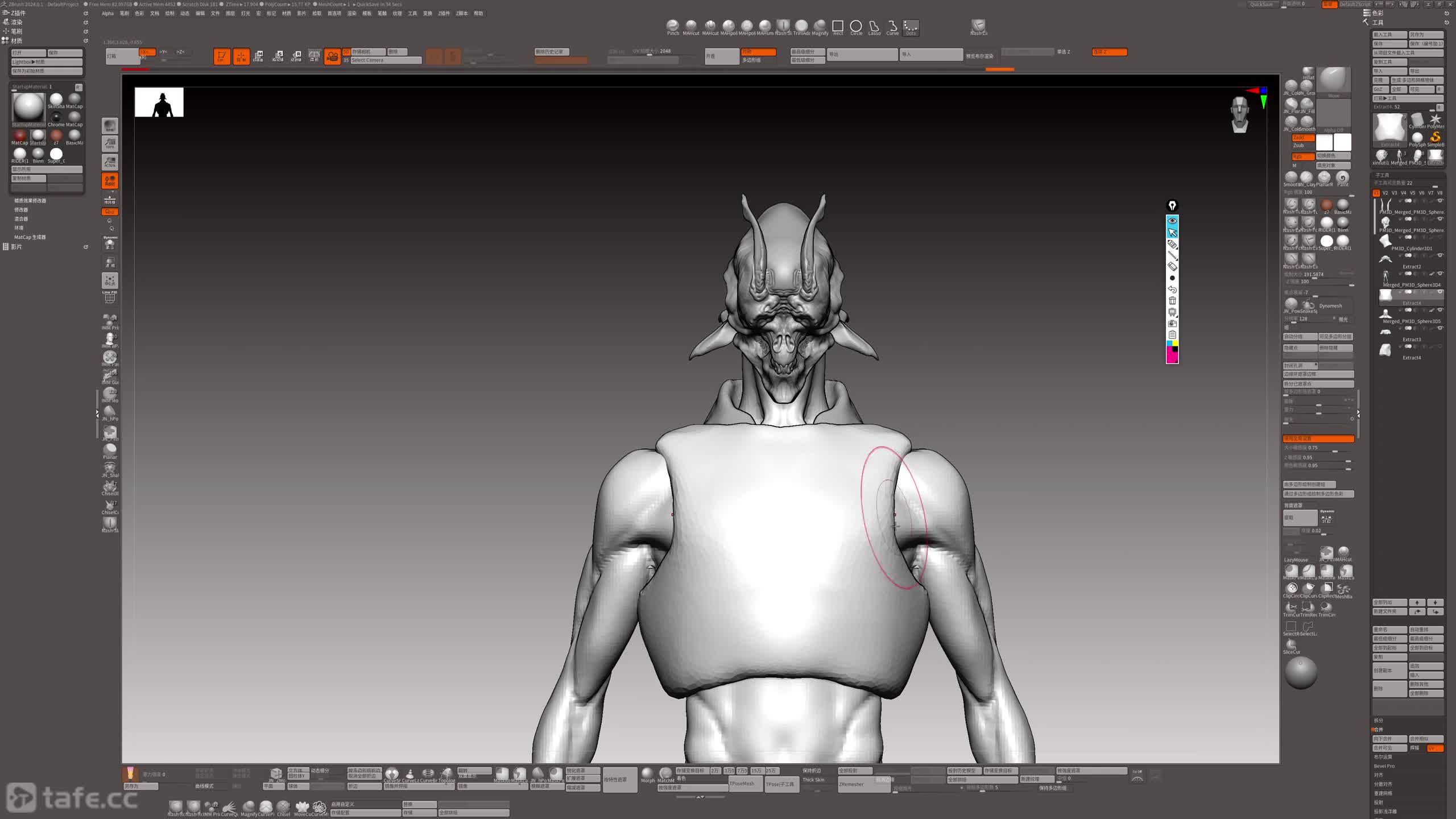1456x819 pixels.
Task: Select the Chrome material sphere
Action: (x=56, y=118)
